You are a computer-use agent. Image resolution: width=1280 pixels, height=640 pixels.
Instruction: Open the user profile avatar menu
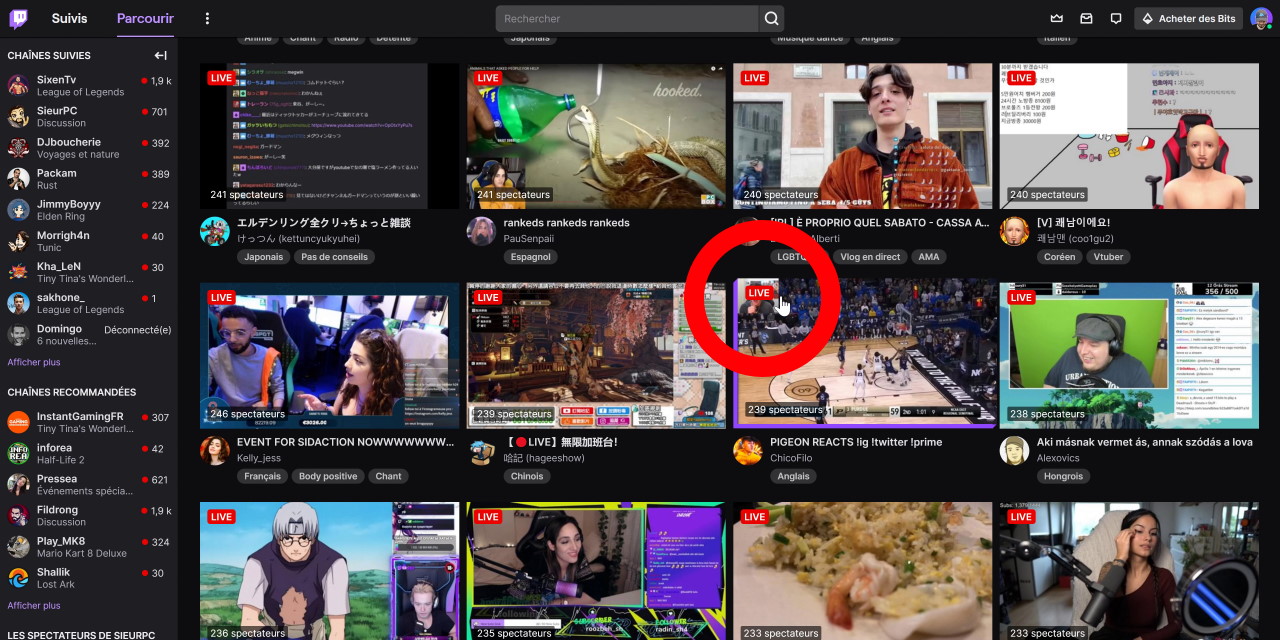1261,18
